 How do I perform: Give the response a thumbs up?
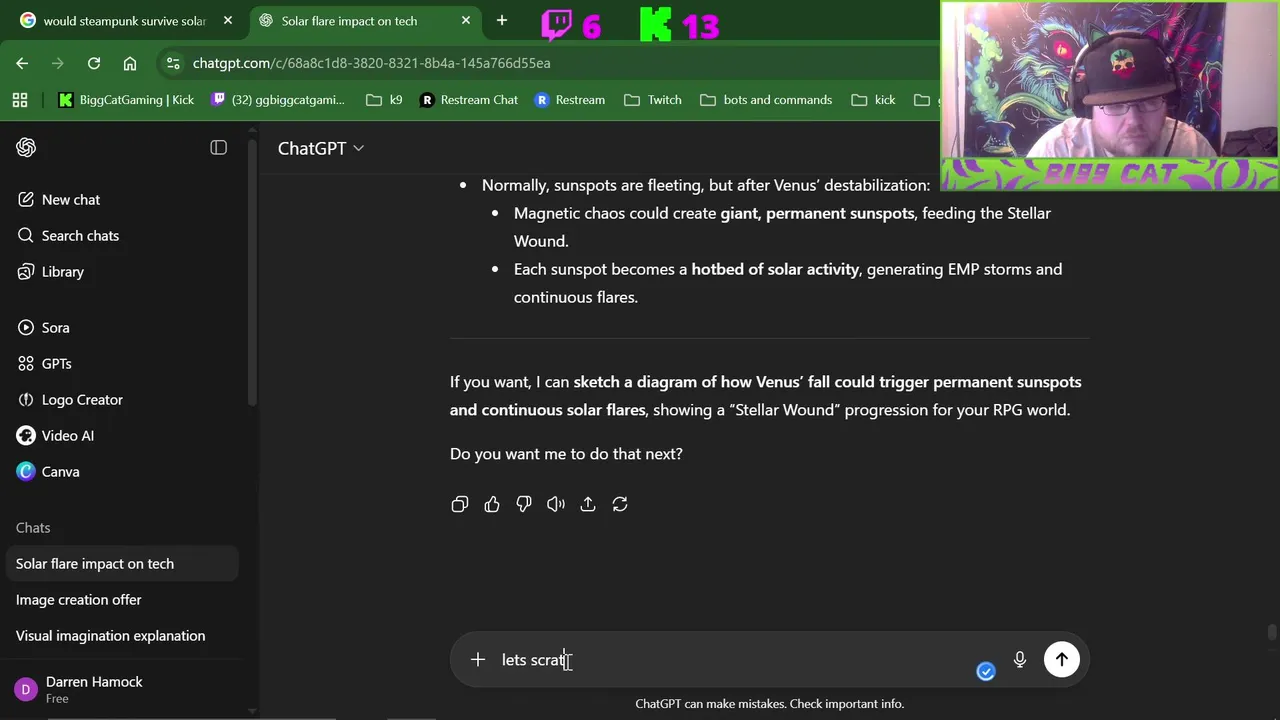[x=492, y=505]
